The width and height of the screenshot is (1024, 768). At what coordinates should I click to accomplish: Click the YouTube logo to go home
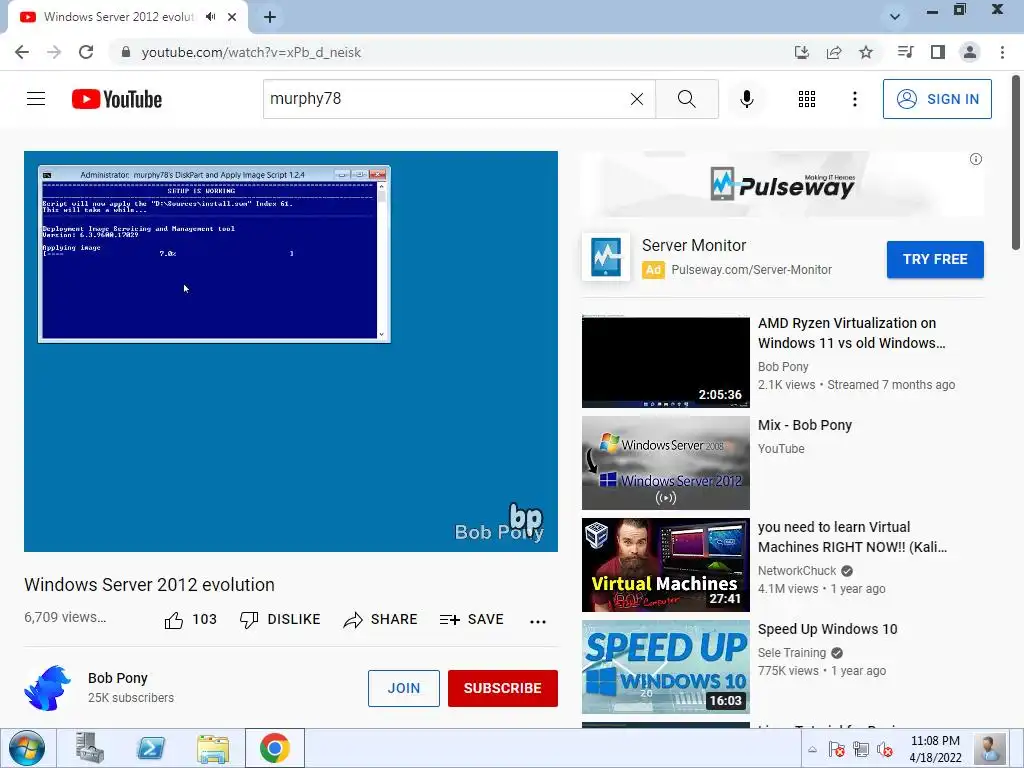117,99
